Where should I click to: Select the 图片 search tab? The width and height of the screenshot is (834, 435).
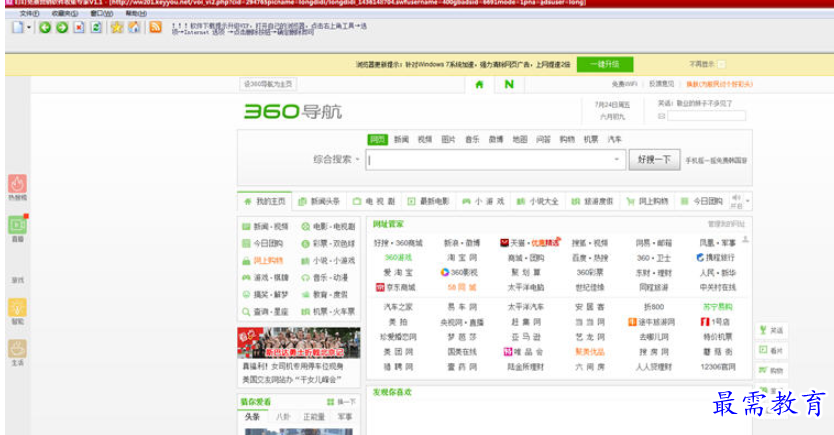[x=448, y=139]
